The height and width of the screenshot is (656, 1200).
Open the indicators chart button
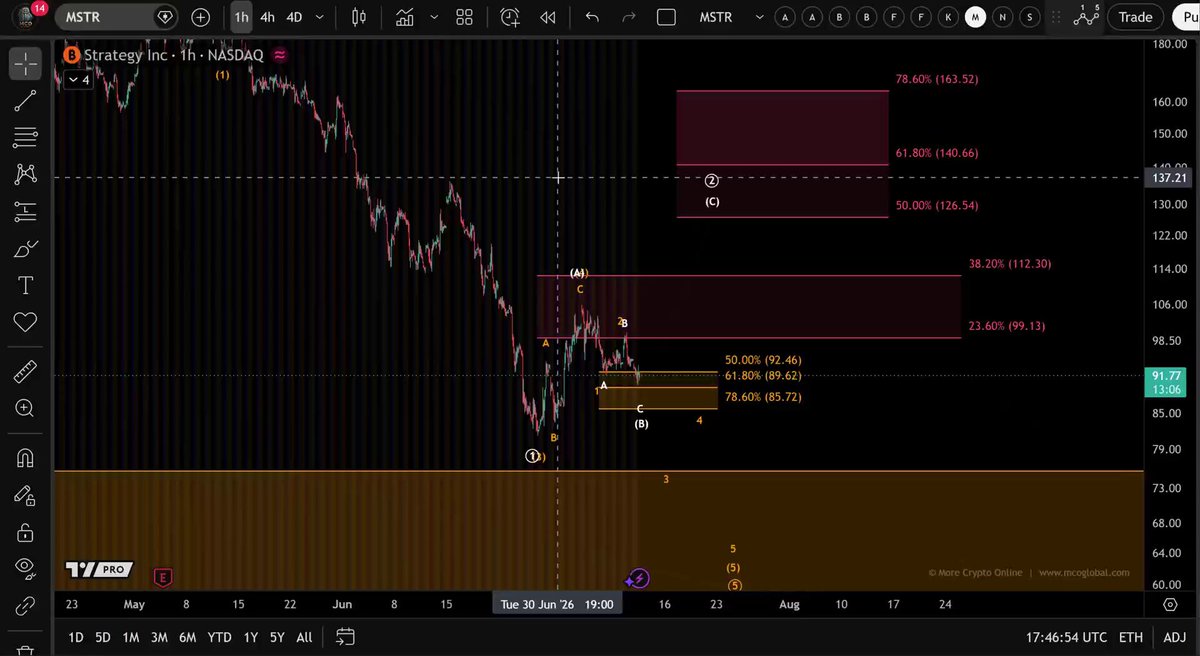click(405, 17)
